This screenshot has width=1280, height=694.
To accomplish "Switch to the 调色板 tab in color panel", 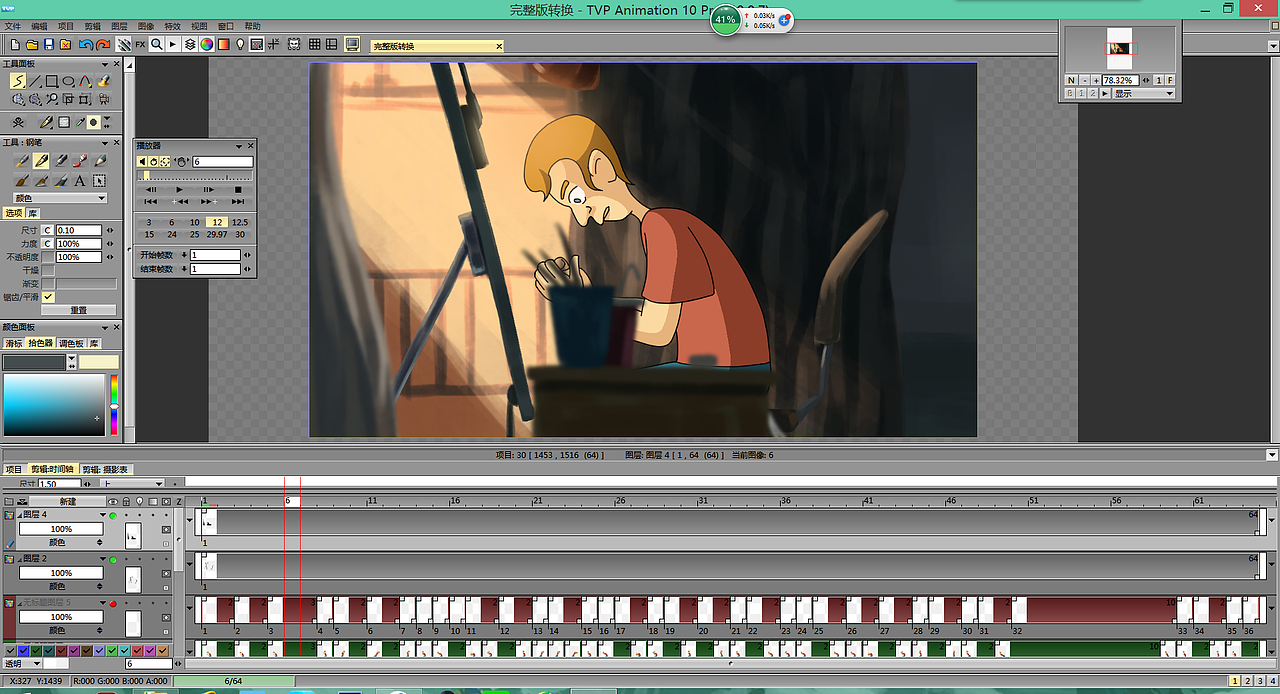I will click(71, 343).
